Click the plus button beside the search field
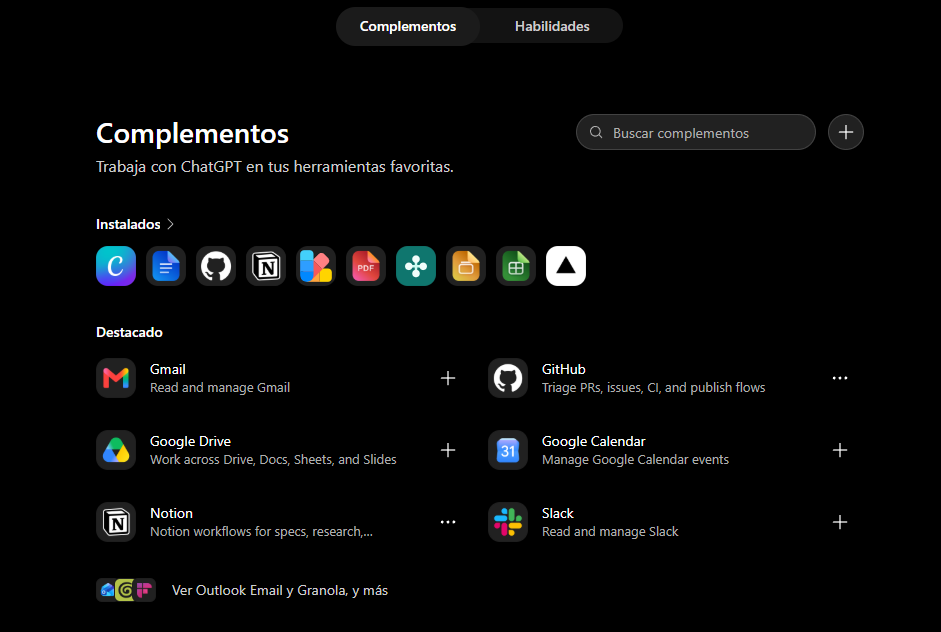This screenshot has height=632, width=941. pos(846,132)
